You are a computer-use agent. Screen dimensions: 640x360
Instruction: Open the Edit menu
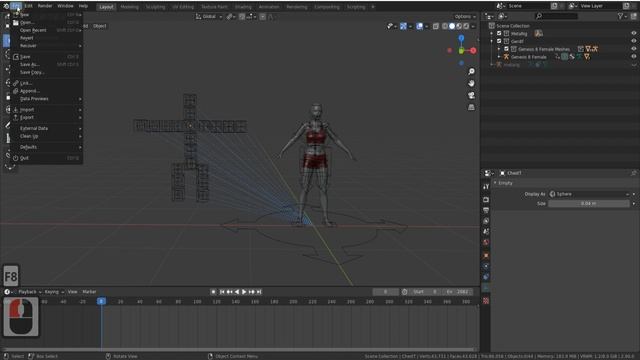(28, 6)
